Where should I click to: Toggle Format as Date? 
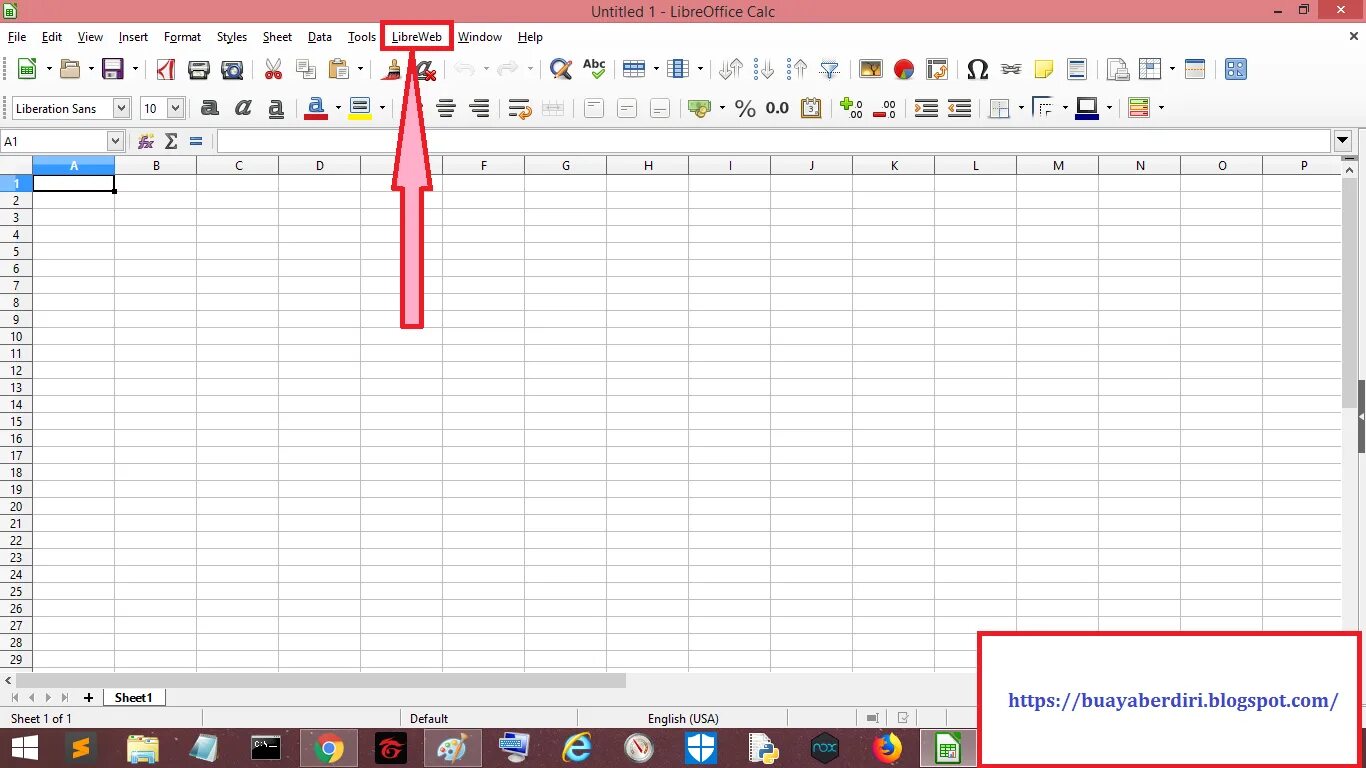(x=811, y=108)
